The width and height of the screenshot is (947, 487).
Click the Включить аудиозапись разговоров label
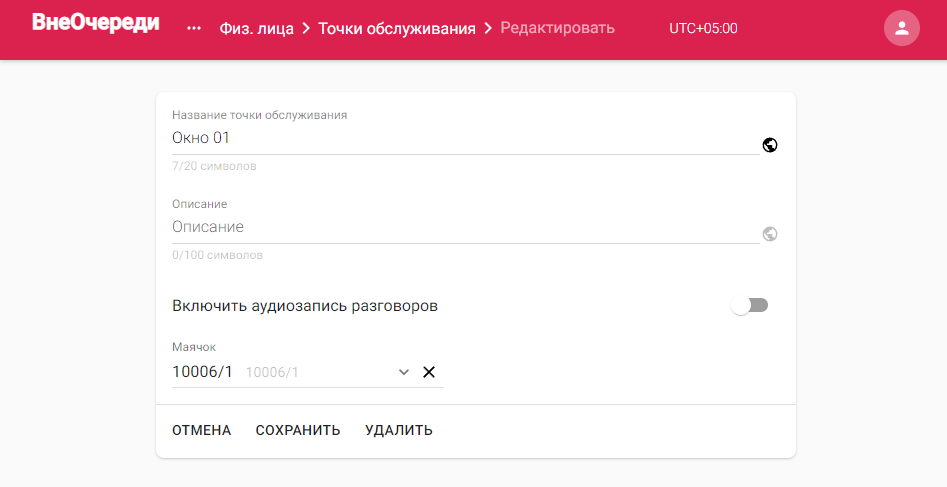coord(305,306)
